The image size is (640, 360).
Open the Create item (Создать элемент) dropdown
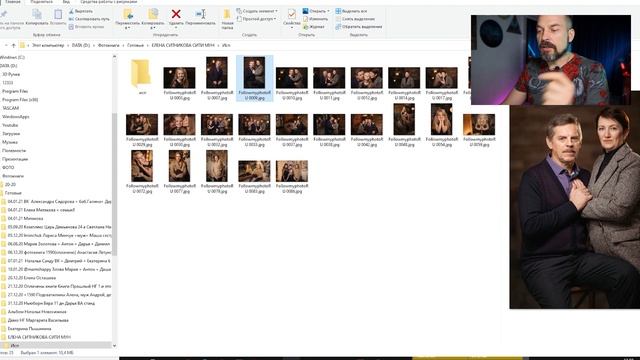point(257,11)
